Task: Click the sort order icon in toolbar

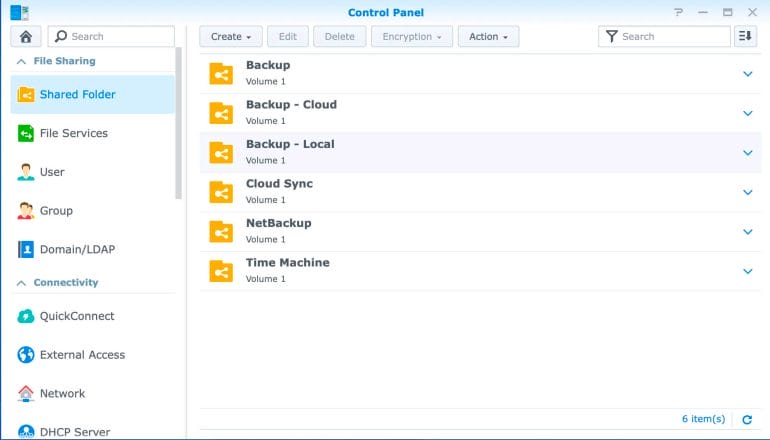Action: (x=745, y=36)
